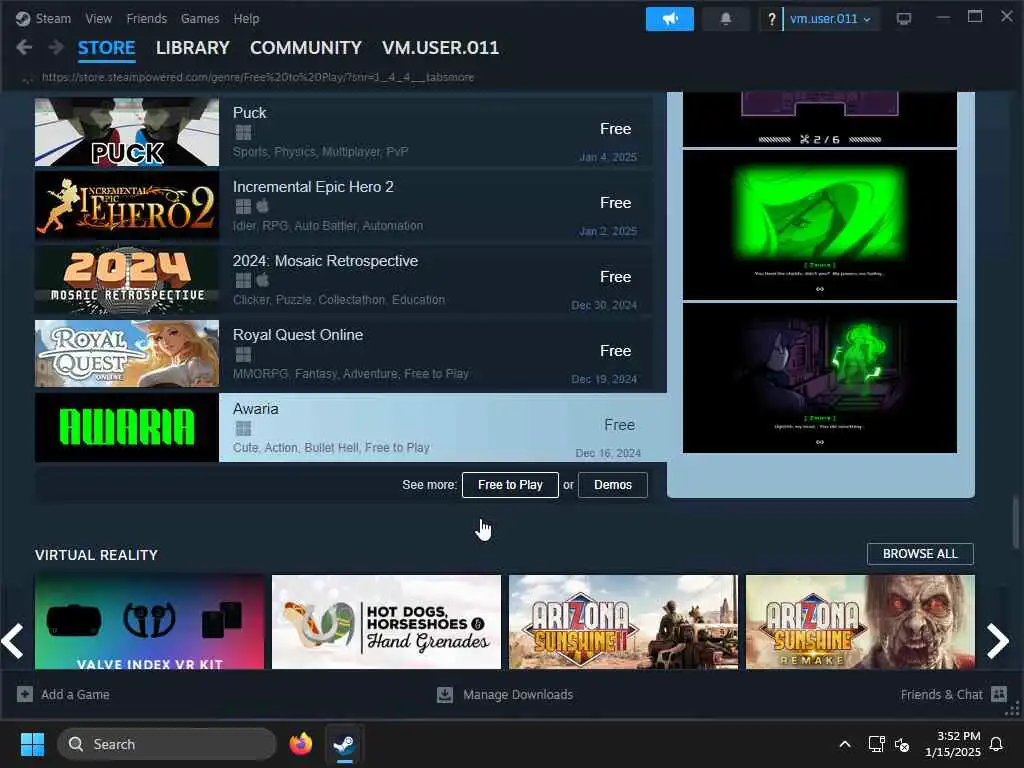Viewport: 1024px width, 768px height.
Task: Open the Puck game entry title
Action: click(249, 113)
